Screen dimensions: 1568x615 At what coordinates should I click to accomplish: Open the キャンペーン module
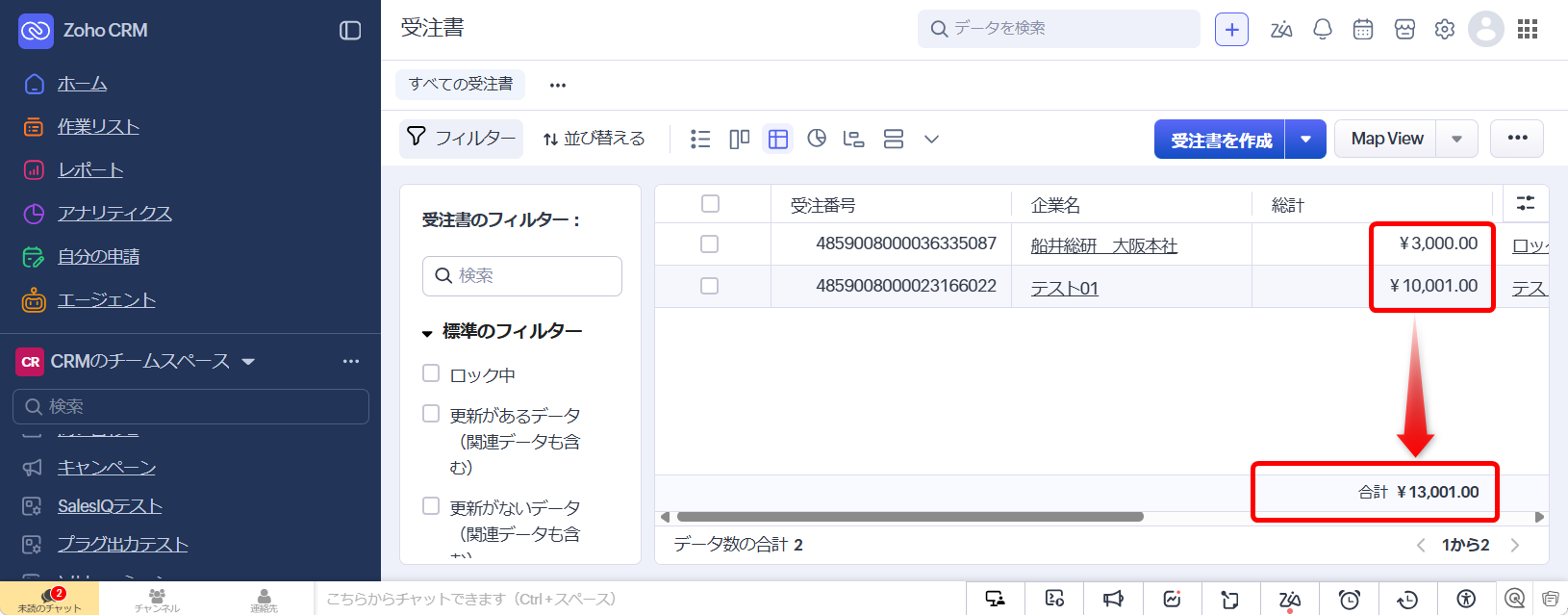click(106, 468)
